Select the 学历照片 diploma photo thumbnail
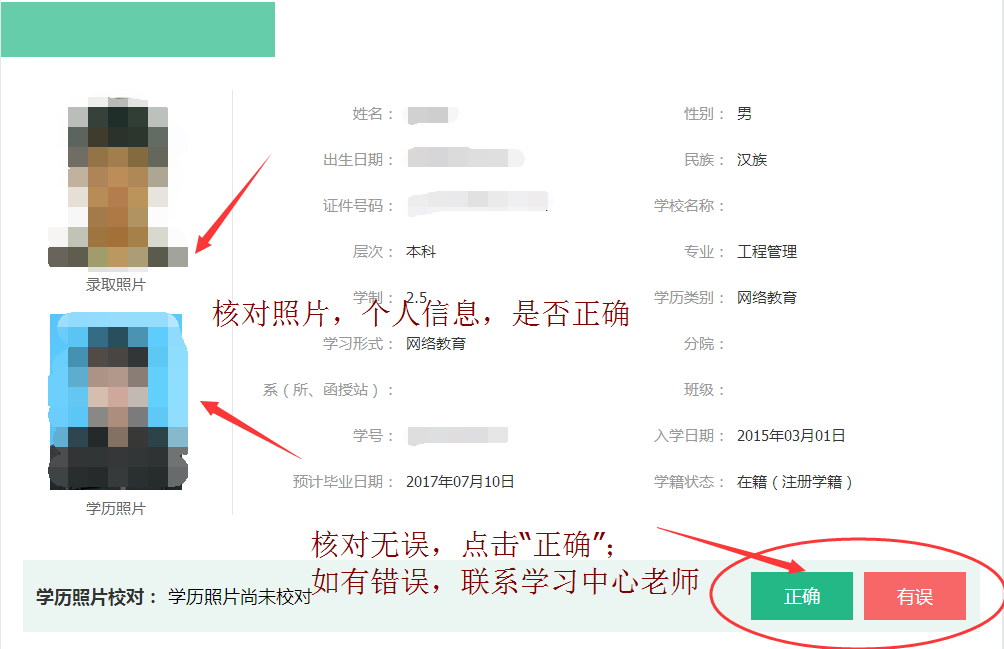This screenshot has height=649, width=1004. 118,401
